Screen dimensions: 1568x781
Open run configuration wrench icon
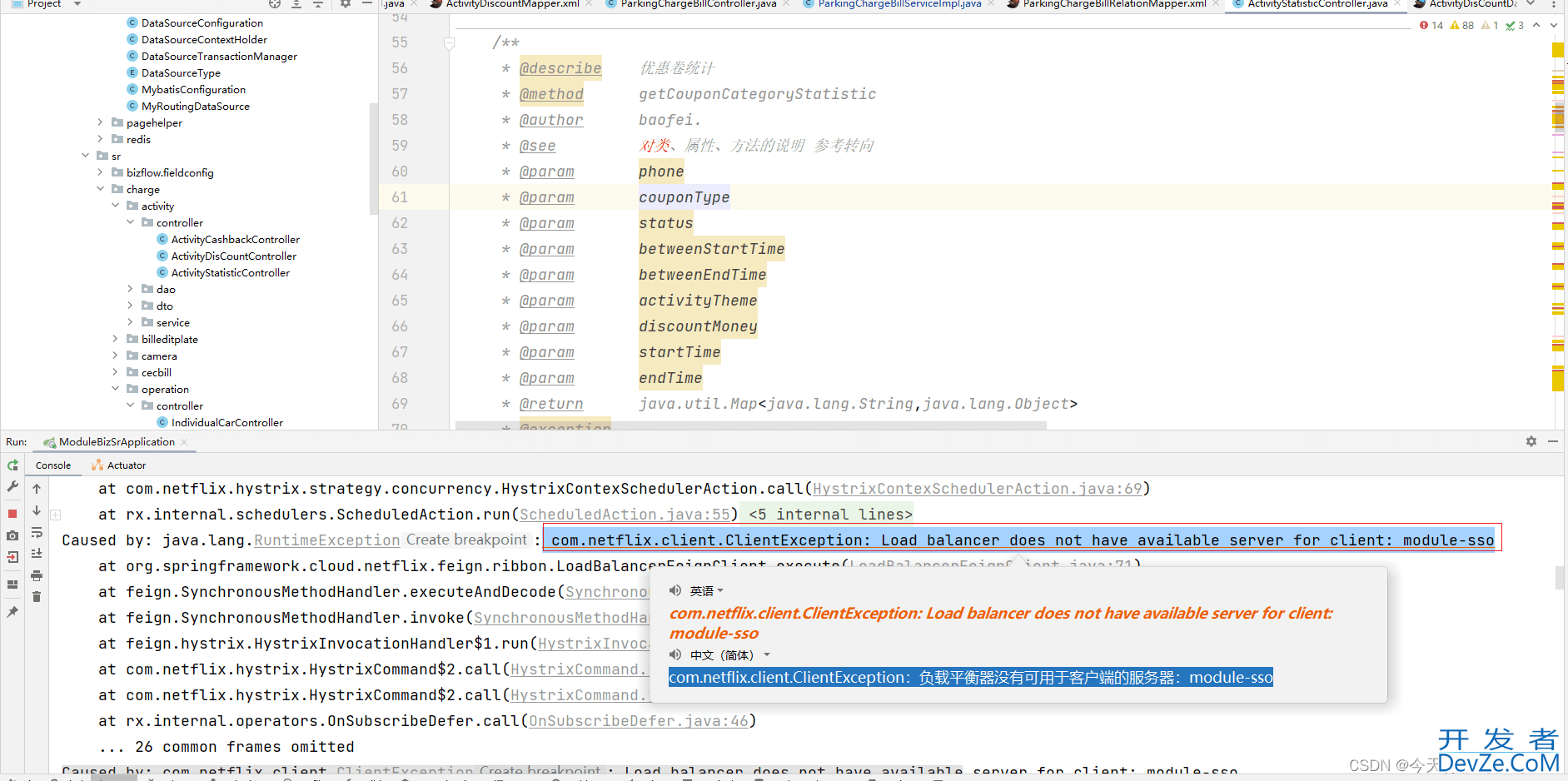[x=12, y=486]
